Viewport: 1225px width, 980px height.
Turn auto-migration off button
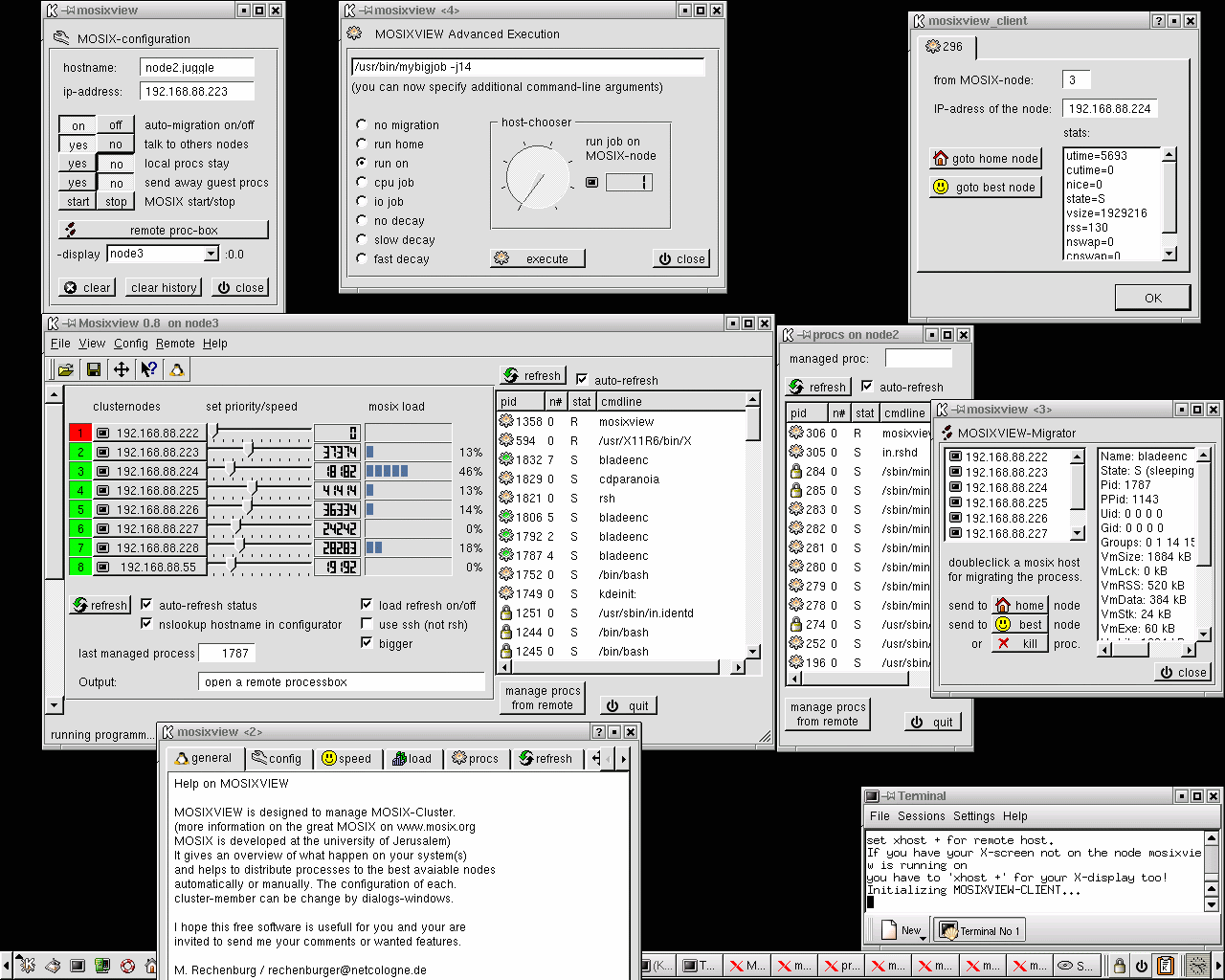click(115, 125)
